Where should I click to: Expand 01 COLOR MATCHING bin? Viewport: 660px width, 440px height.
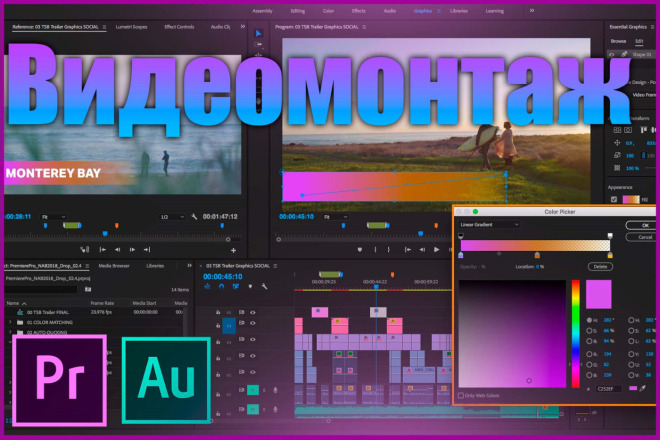10,322
